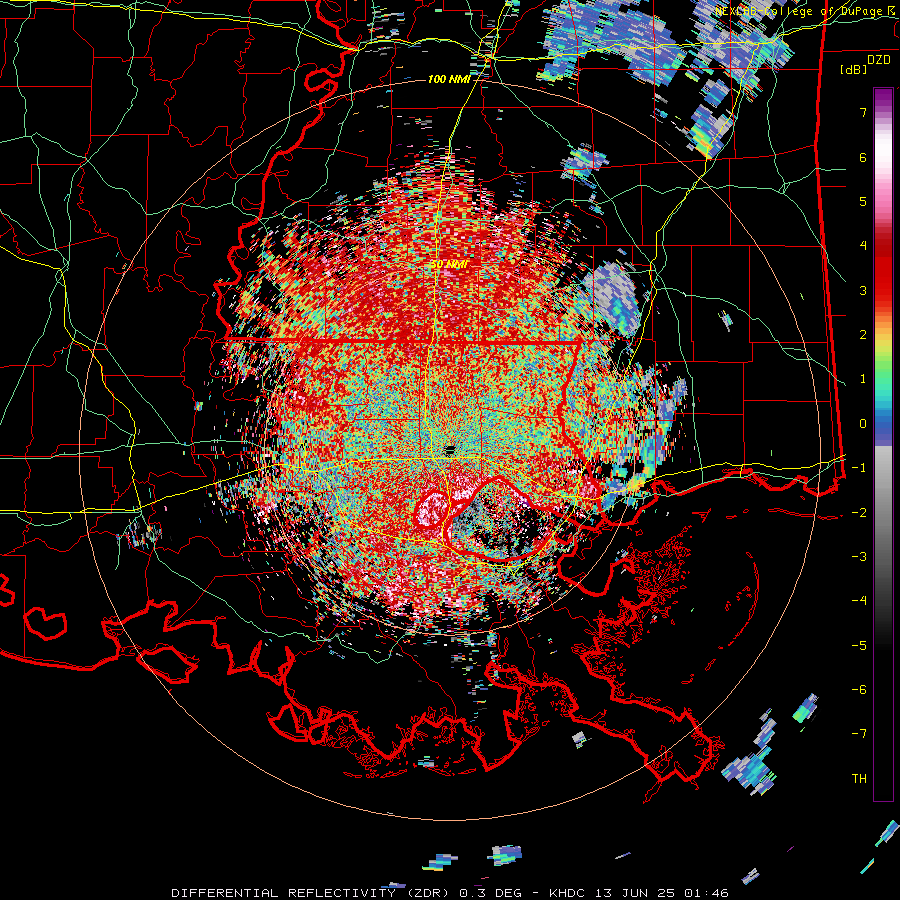
Task: Click the -7 dB scale label
Action: point(859,734)
